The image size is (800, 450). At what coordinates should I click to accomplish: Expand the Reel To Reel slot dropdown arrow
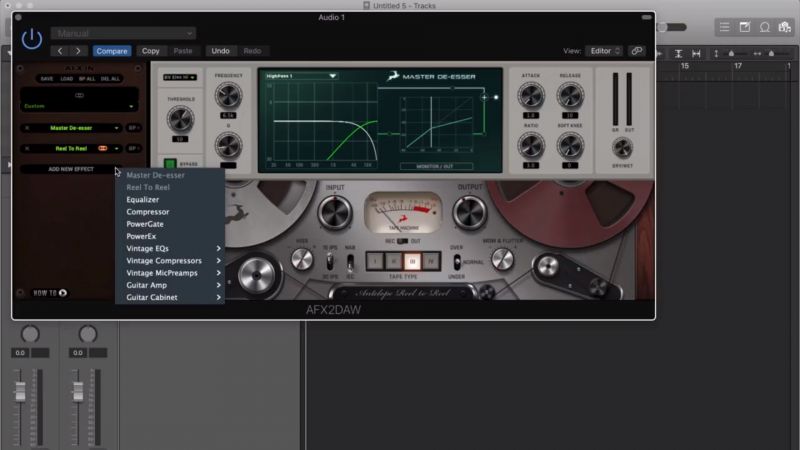click(x=117, y=148)
